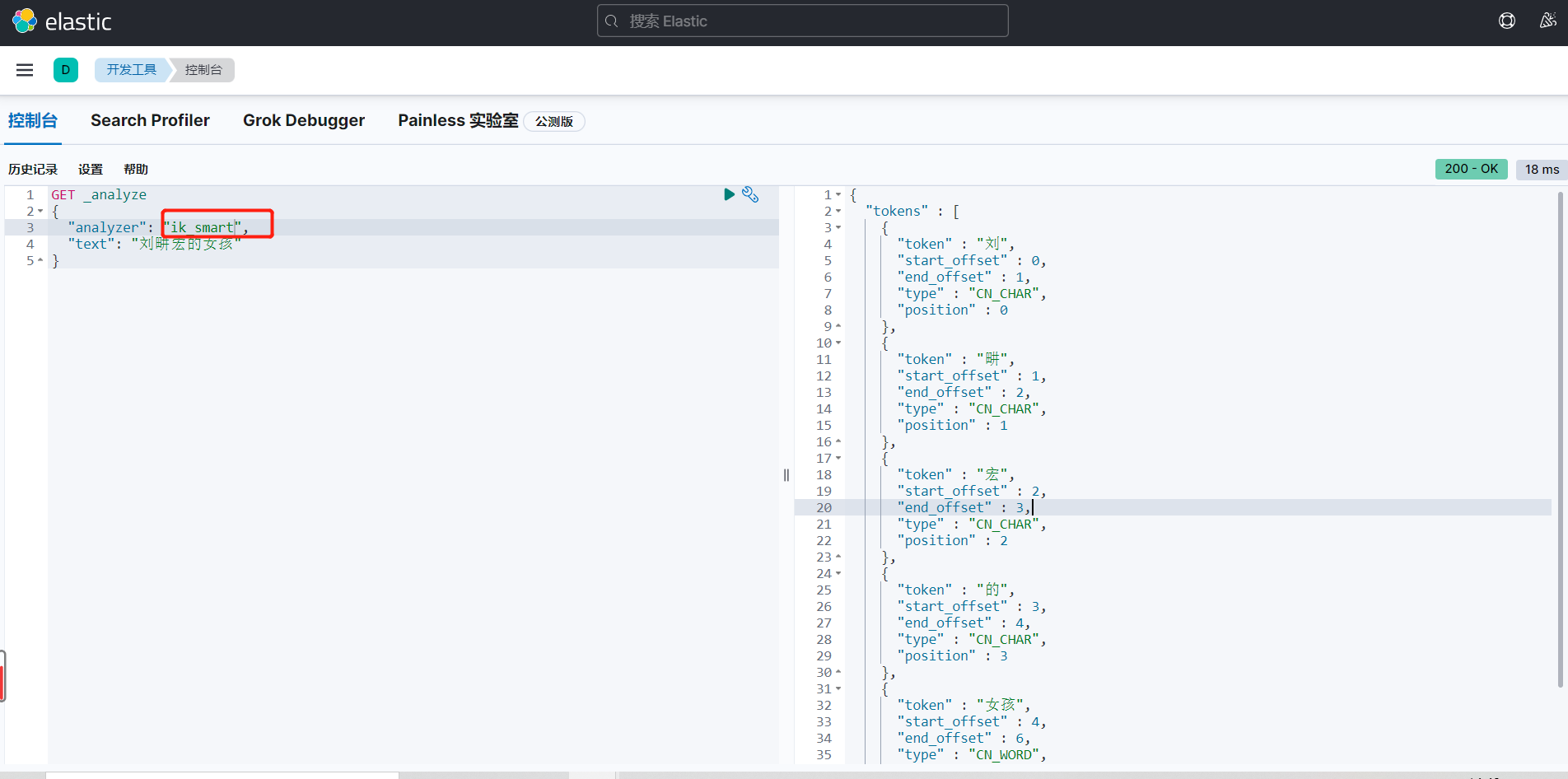This screenshot has width=1568, height=779.
Task: Open 设置 settings
Action: click(x=91, y=170)
